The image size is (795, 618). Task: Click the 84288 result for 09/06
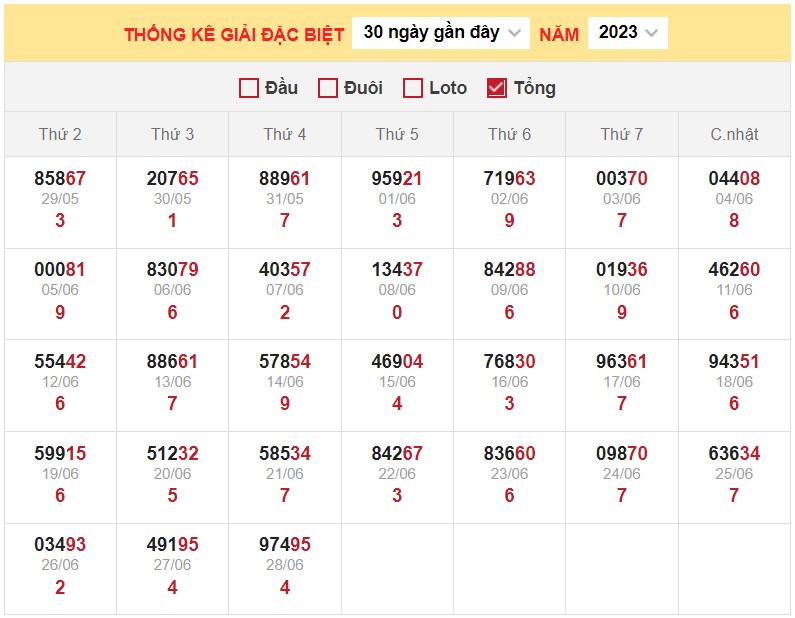509,270
